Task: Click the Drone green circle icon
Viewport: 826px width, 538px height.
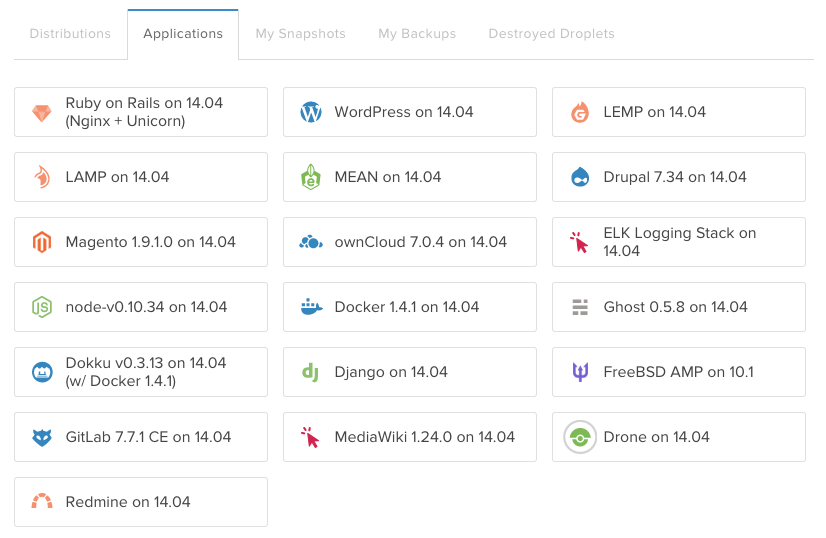Action: coord(580,437)
